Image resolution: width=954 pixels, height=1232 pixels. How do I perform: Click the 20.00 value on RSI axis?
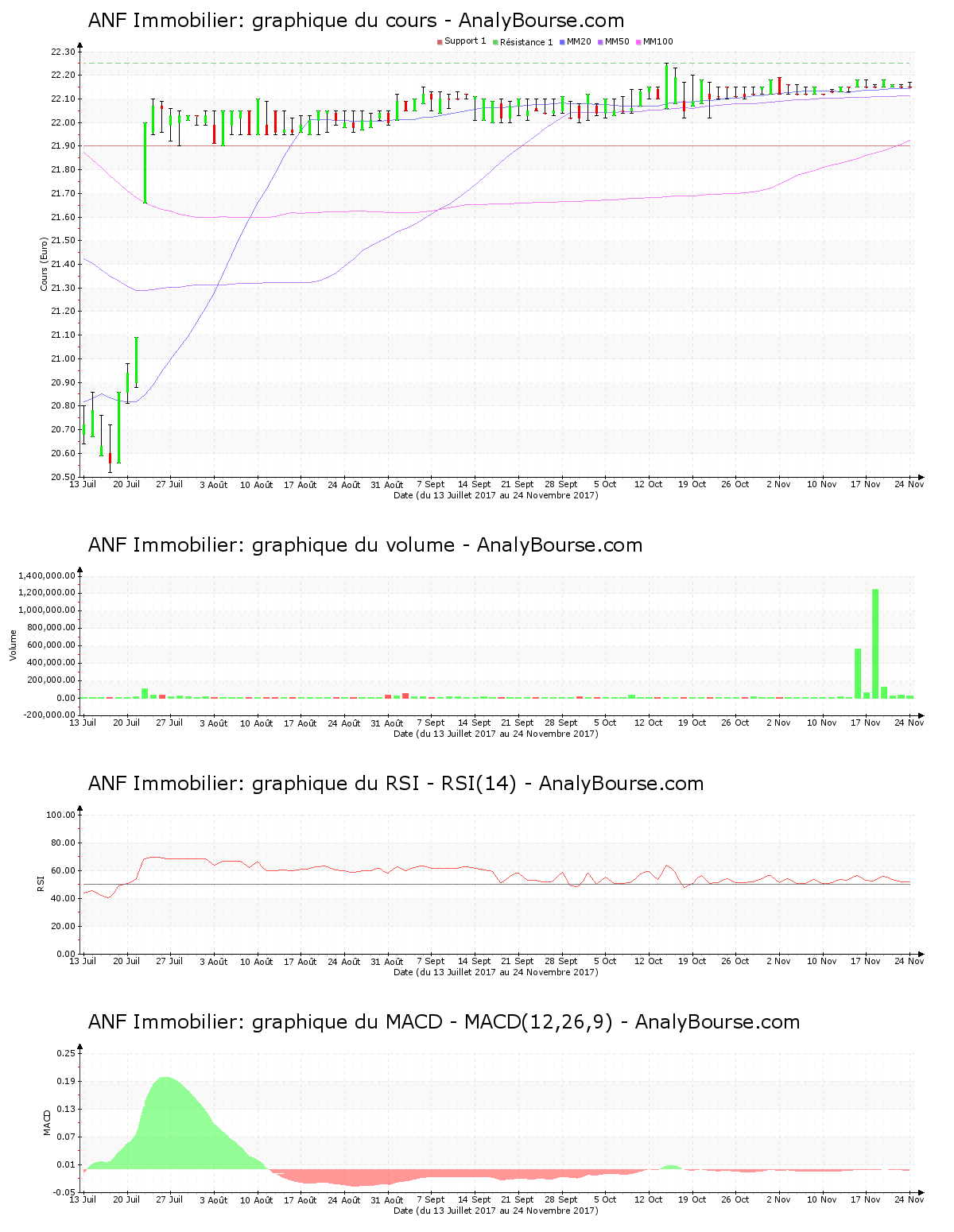tap(63, 926)
